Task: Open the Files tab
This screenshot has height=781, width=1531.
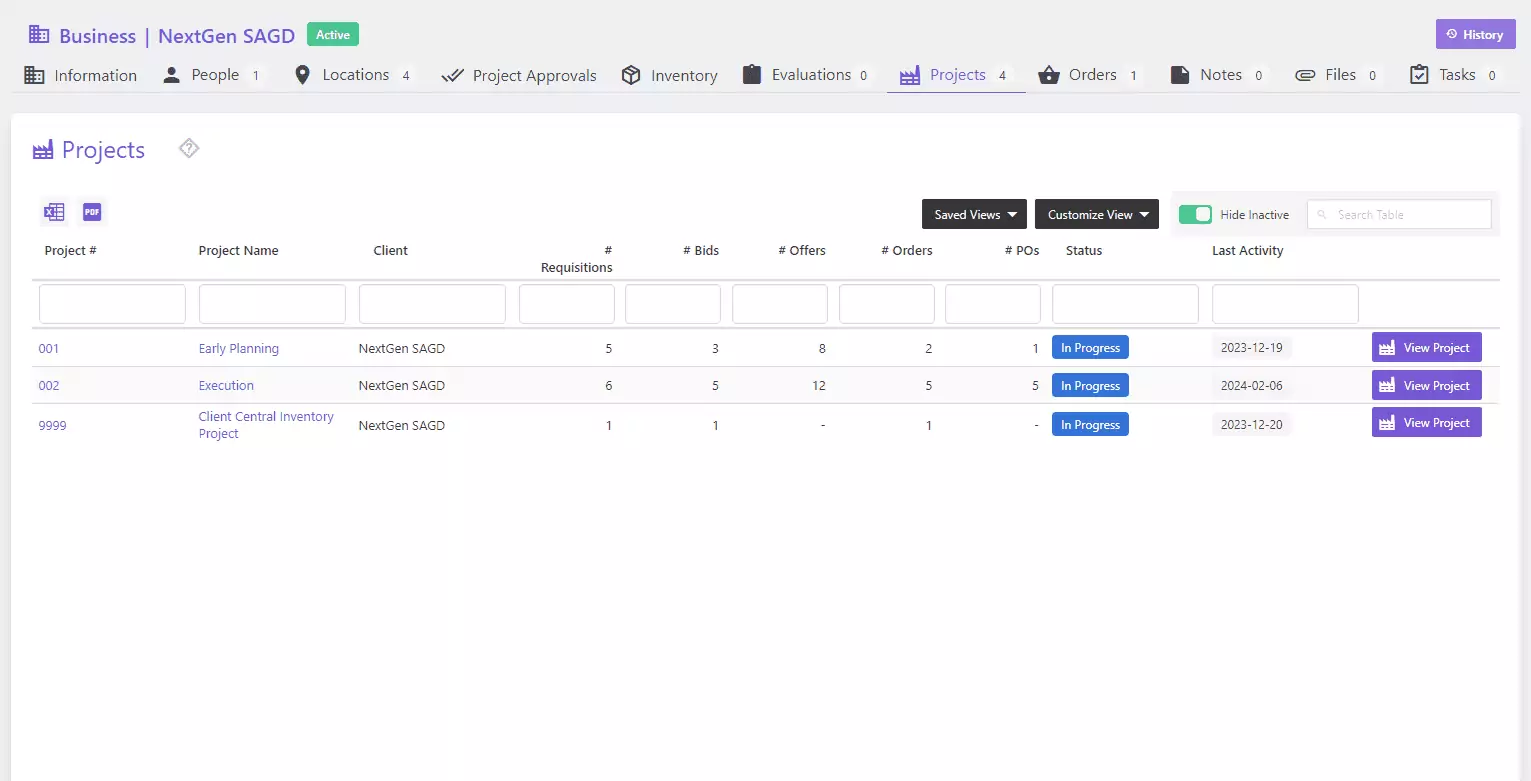Action: pyautogui.click(x=1339, y=75)
